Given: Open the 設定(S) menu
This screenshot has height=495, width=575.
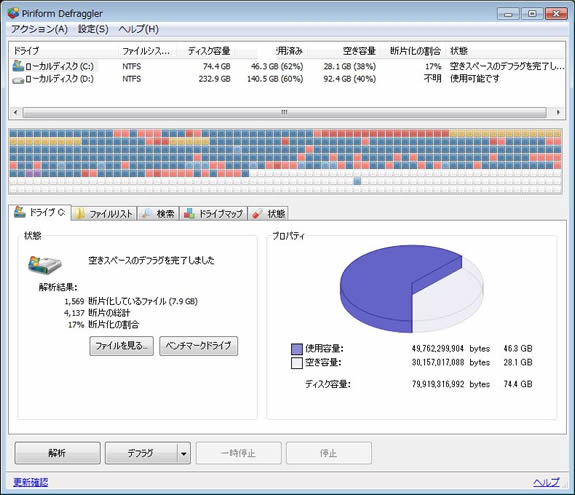Looking at the screenshot, I should [93, 29].
